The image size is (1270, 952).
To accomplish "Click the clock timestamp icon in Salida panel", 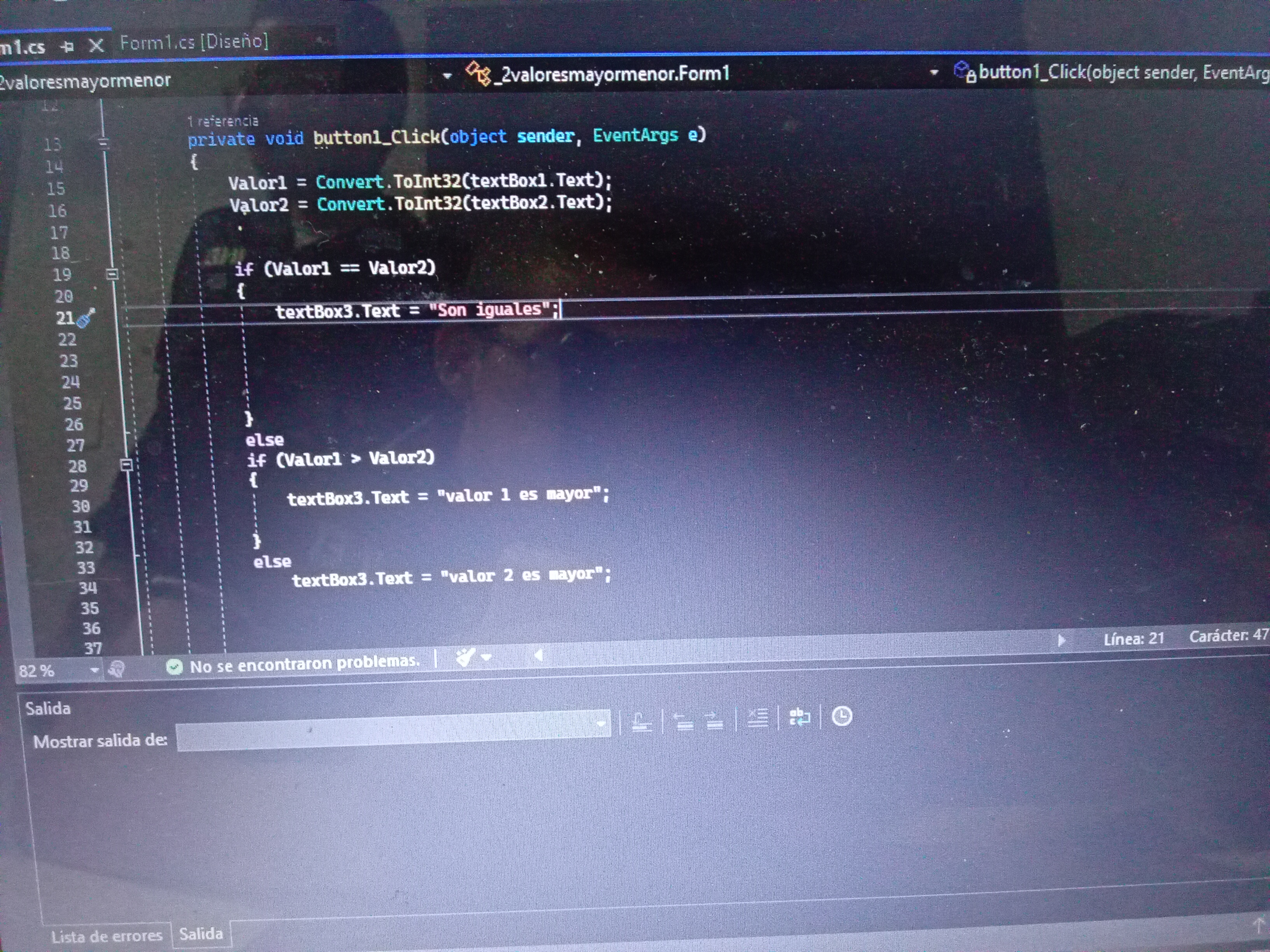I will [x=842, y=716].
